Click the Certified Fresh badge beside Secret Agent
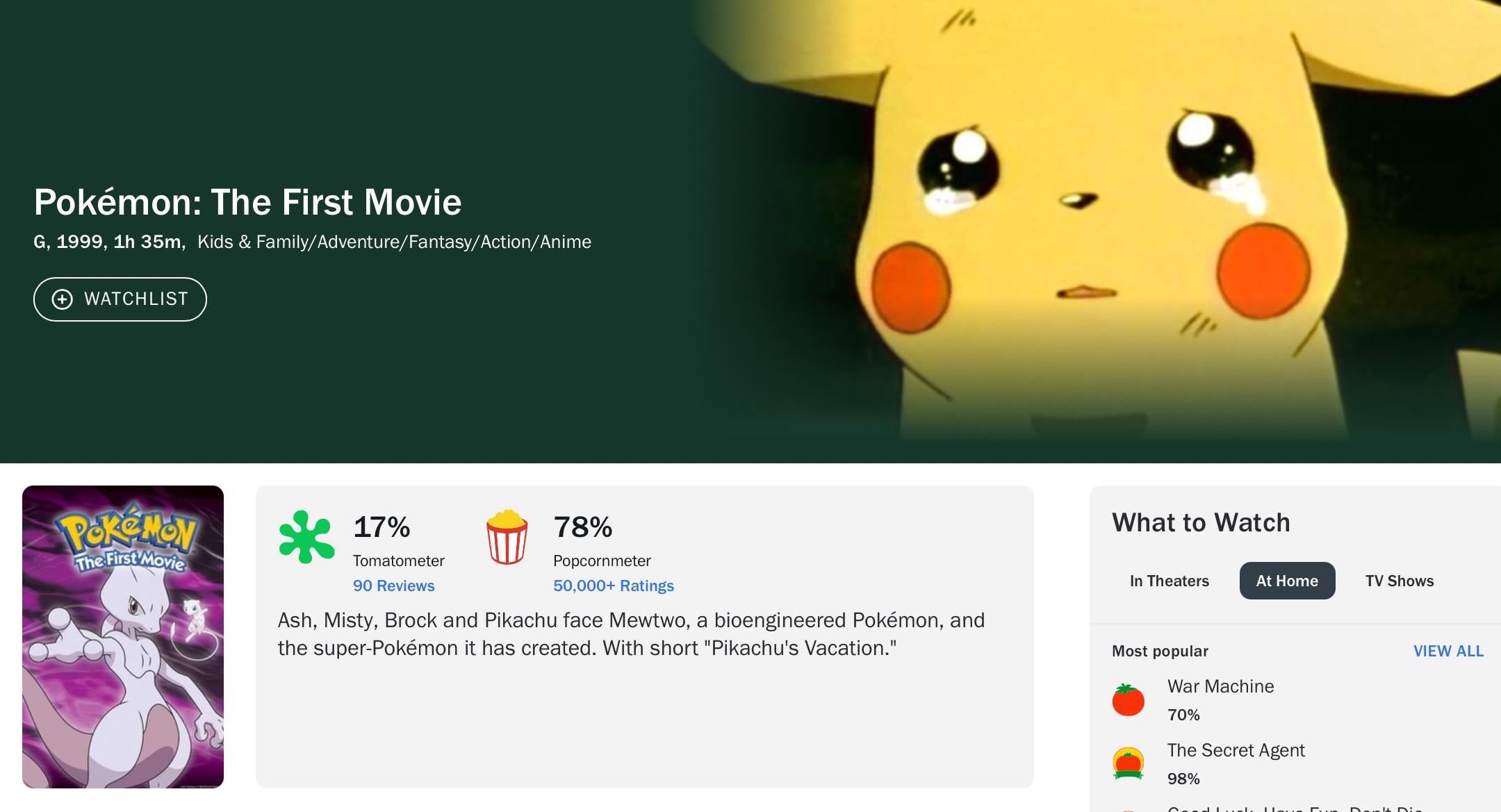The image size is (1501, 812). click(1128, 763)
